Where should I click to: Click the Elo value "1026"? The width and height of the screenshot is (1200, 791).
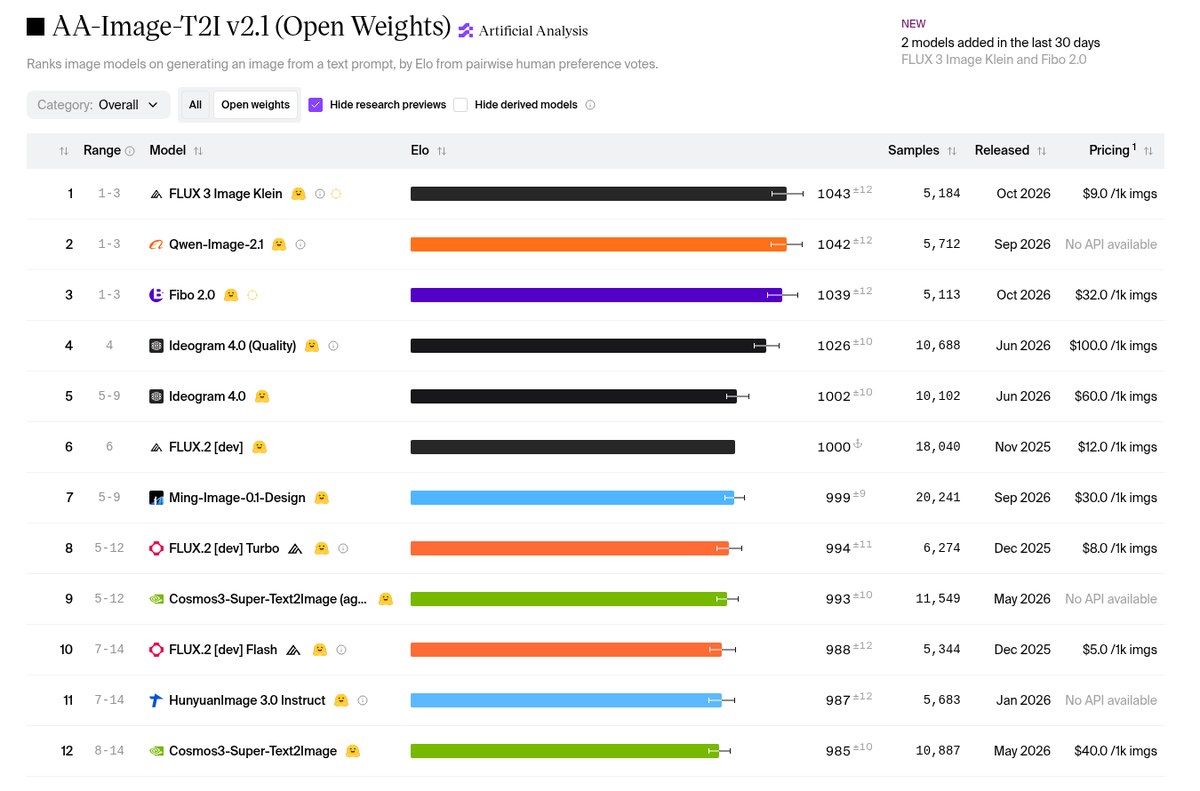click(x=834, y=346)
